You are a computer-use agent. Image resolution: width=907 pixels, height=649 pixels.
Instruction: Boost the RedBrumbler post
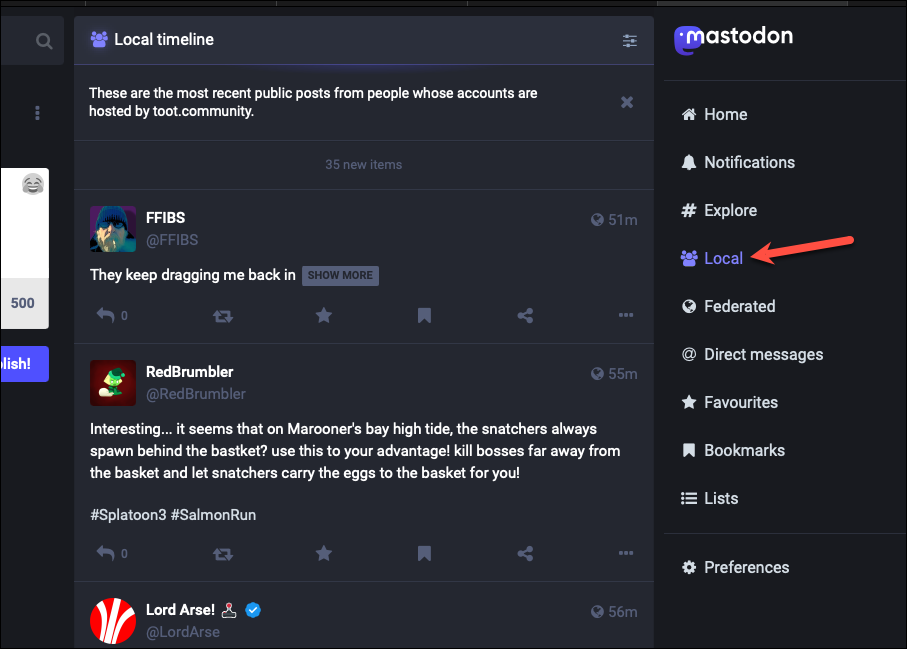tap(223, 554)
